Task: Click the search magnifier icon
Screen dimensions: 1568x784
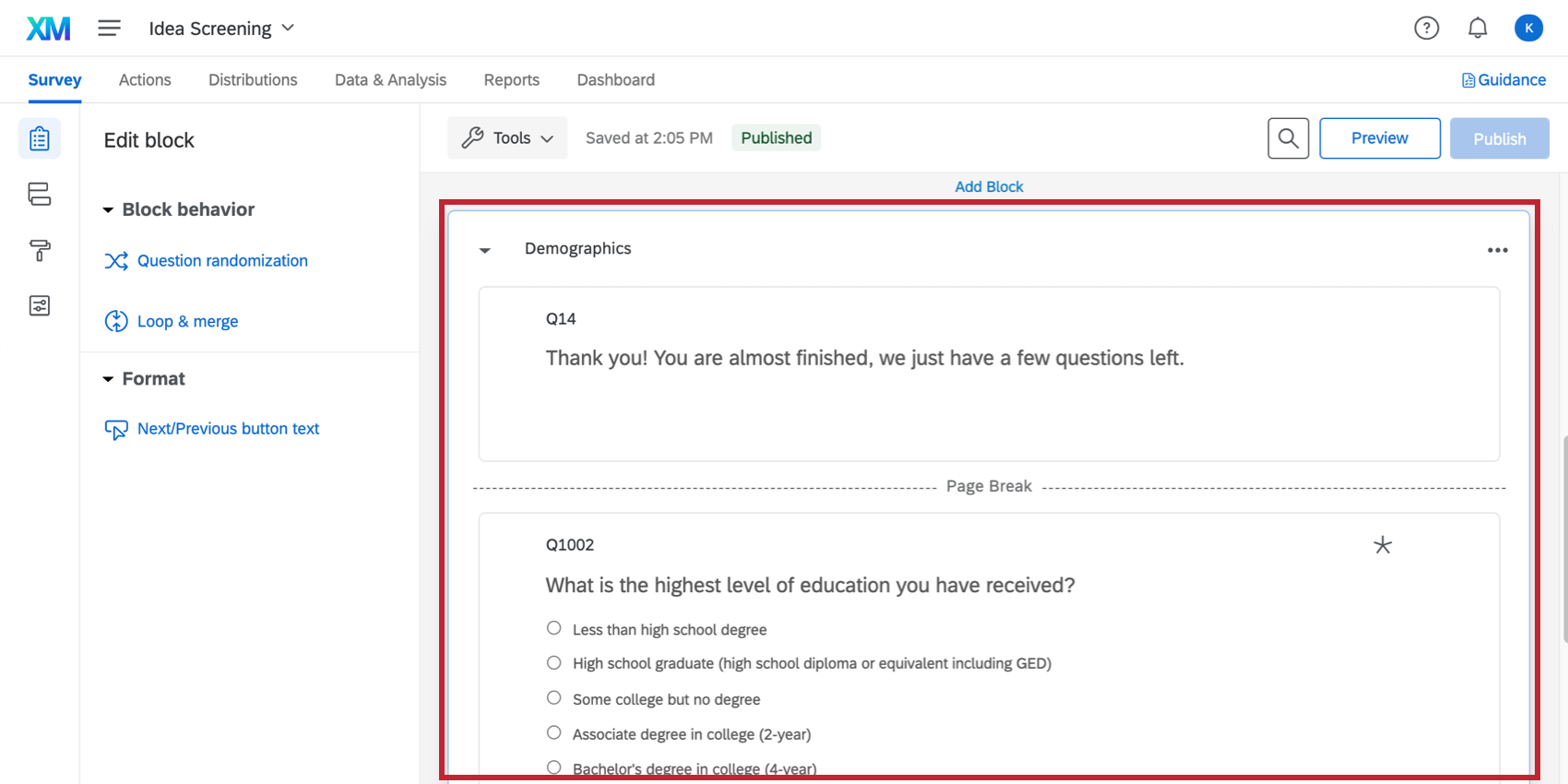Action: click(1288, 138)
